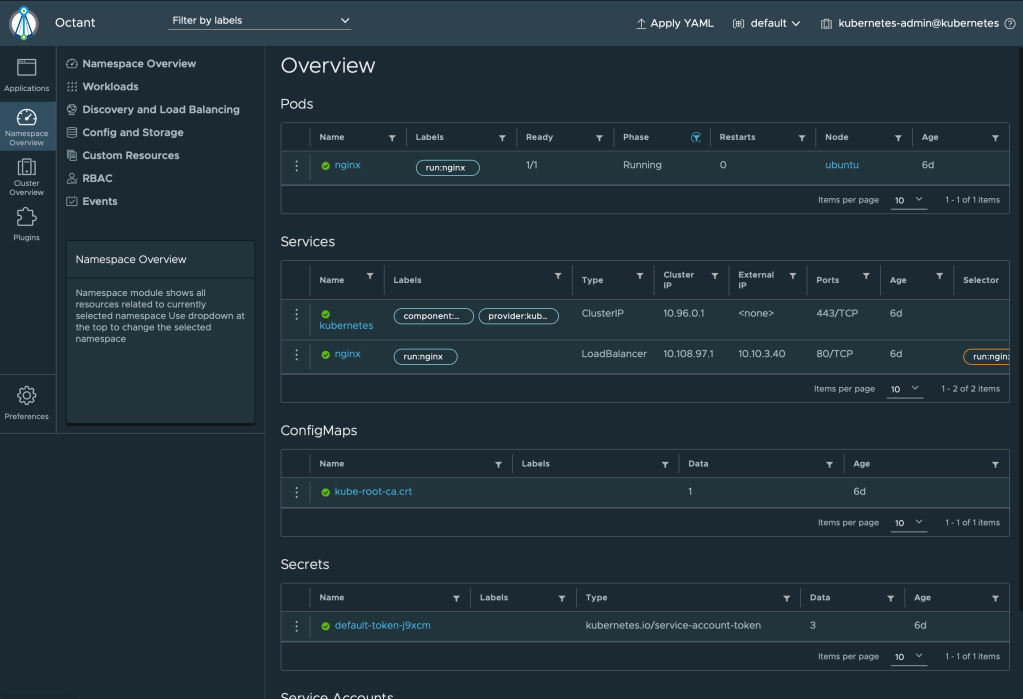Expand the Filter by labels dropdown
This screenshot has width=1023, height=699.
(x=260, y=21)
